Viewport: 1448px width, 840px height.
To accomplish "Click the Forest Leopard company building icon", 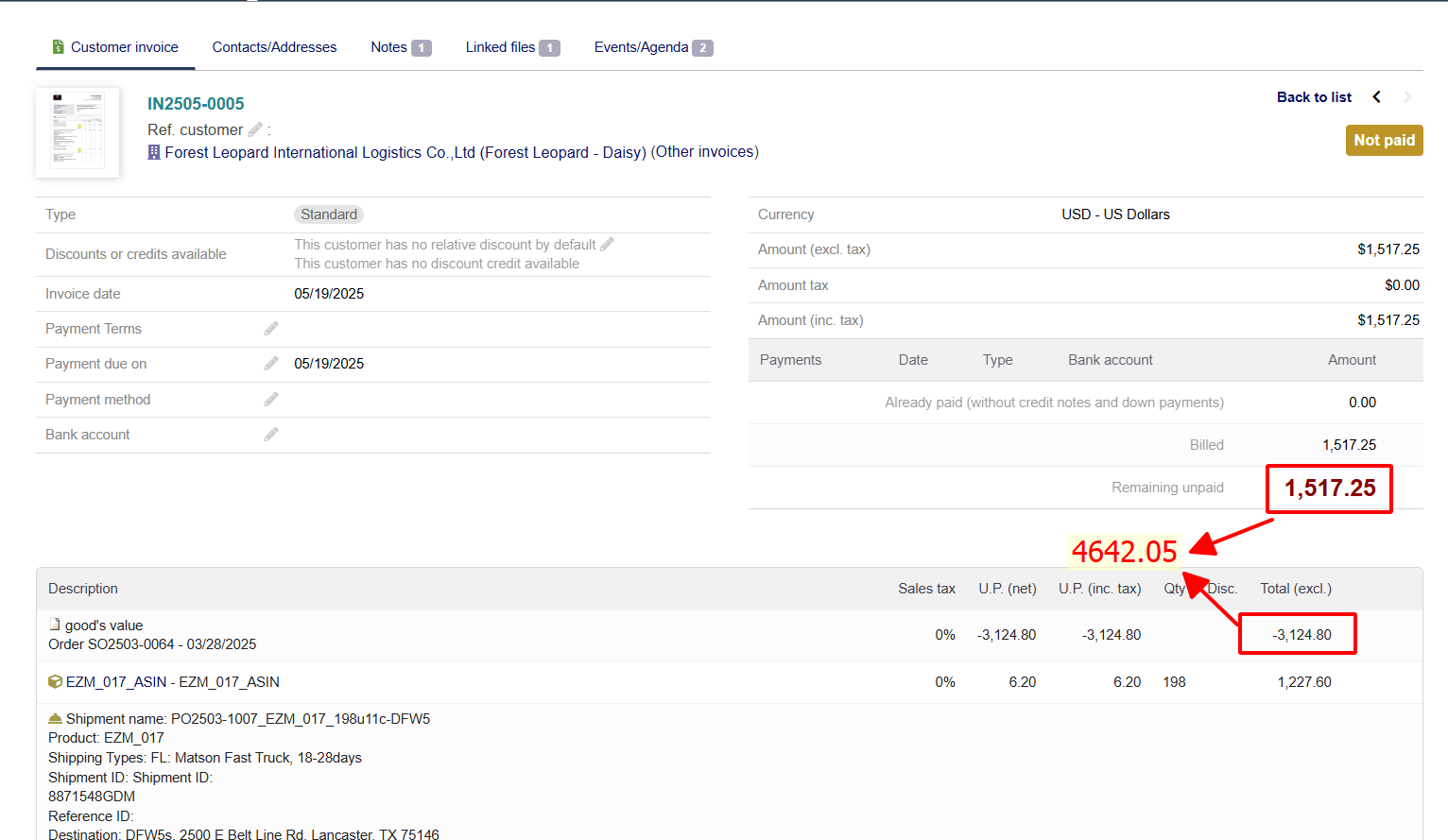I will coord(154,152).
